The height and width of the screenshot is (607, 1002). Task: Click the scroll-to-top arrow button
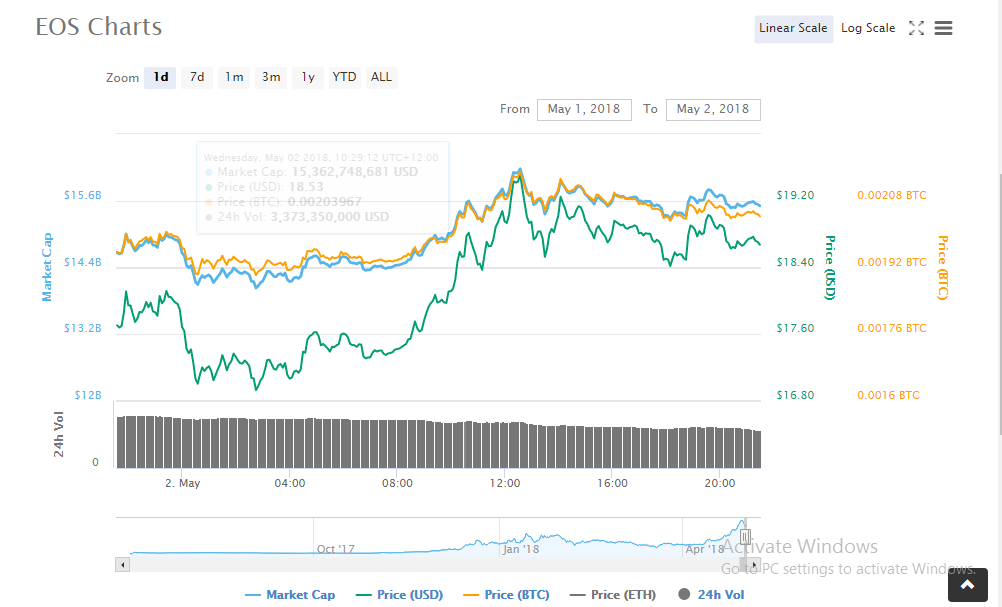tap(967, 585)
